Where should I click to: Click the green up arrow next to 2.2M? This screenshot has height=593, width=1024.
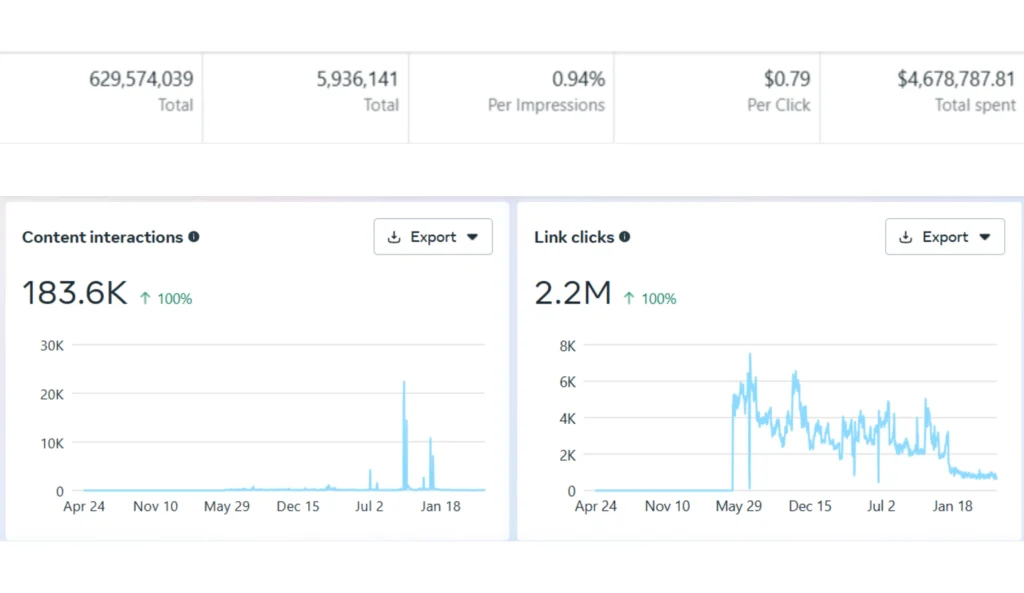pos(630,298)
